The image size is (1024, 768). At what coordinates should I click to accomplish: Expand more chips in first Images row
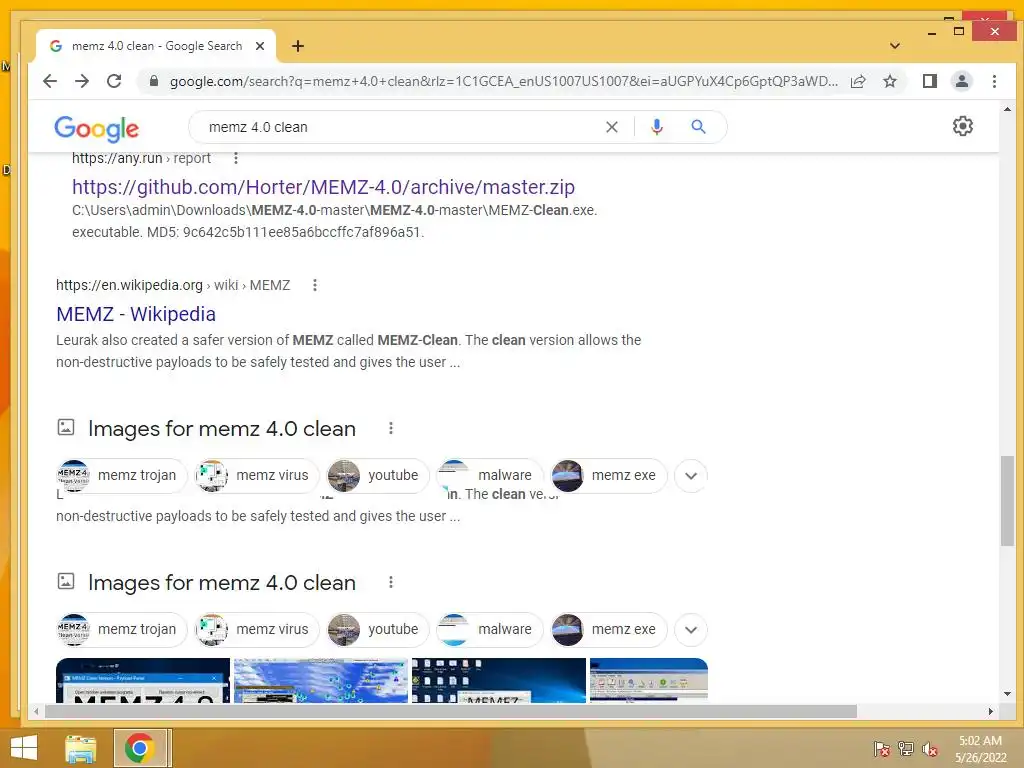point(691,475)
